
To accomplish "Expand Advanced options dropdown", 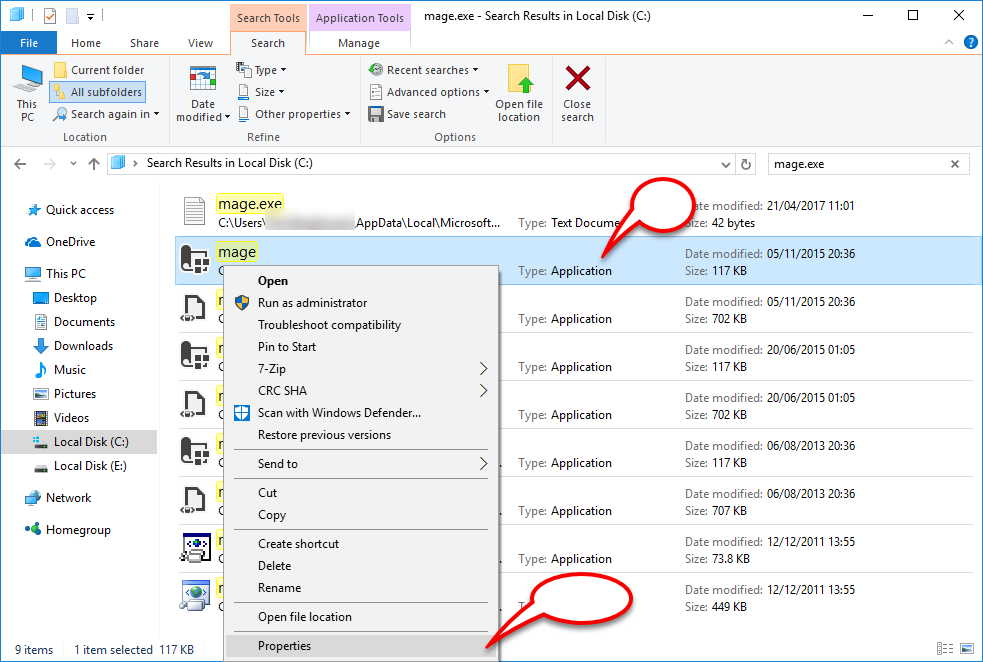I will 429,92.
